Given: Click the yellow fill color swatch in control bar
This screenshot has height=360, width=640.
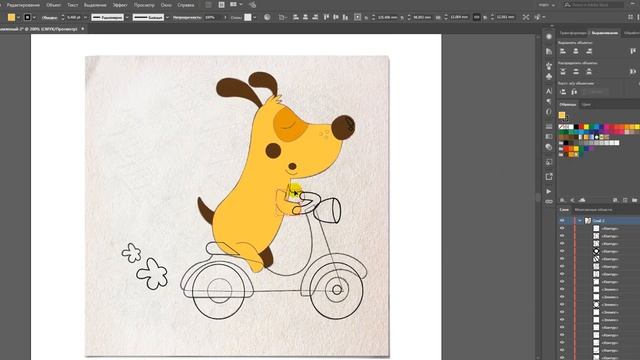Looking at the screenshot, I should coord(11,17).
